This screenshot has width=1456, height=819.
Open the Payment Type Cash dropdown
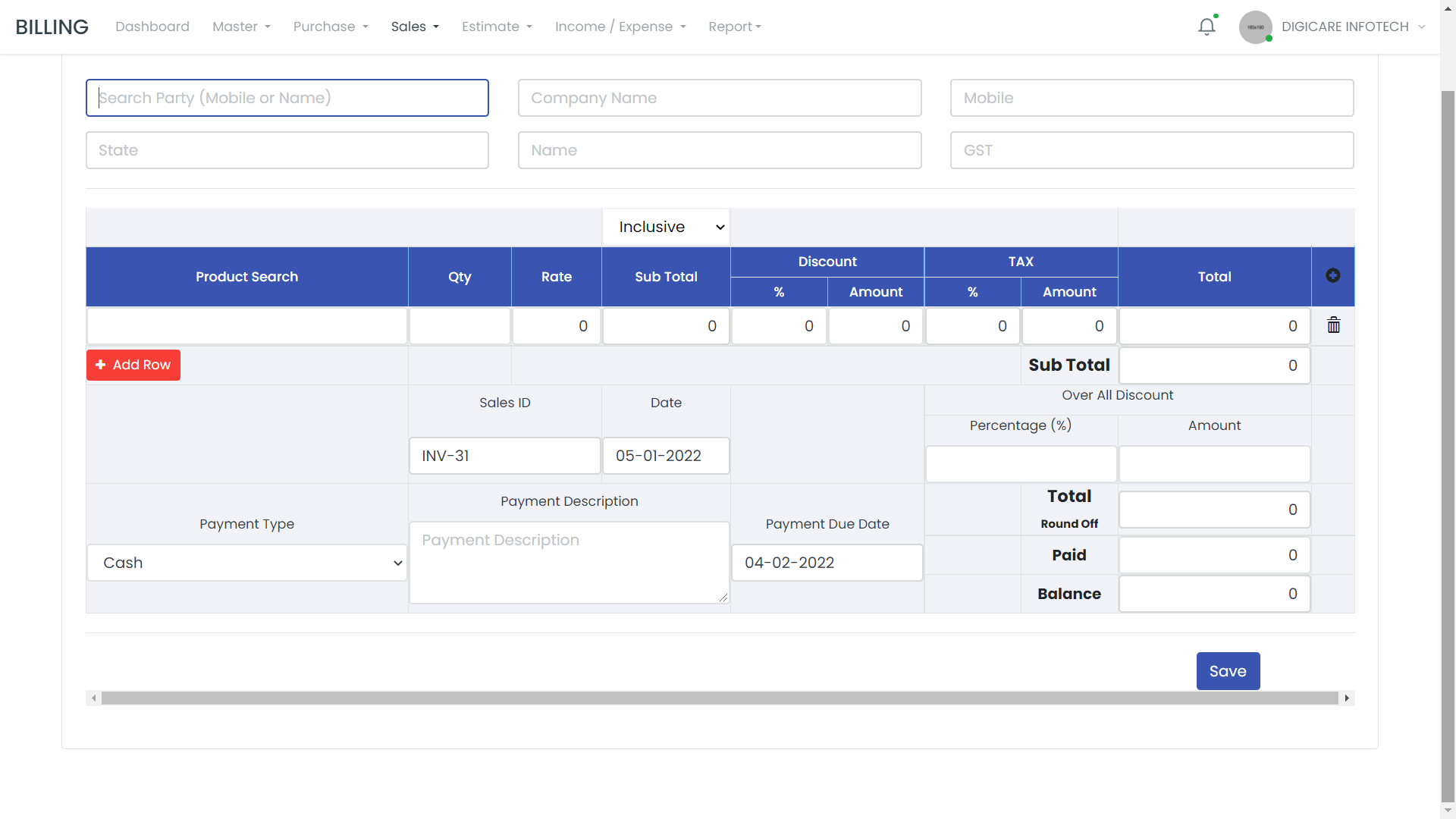pyautogui.click(x=246, y=563)
